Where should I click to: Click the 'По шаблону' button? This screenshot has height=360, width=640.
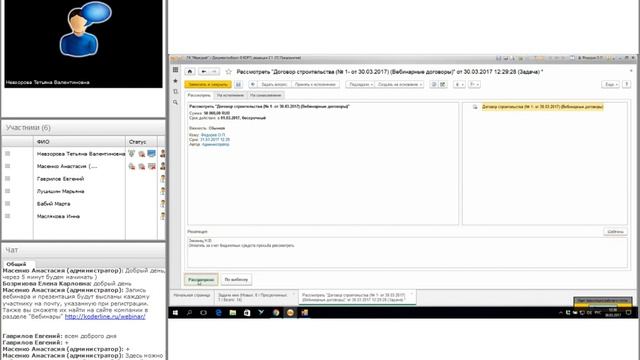[236, 280]
